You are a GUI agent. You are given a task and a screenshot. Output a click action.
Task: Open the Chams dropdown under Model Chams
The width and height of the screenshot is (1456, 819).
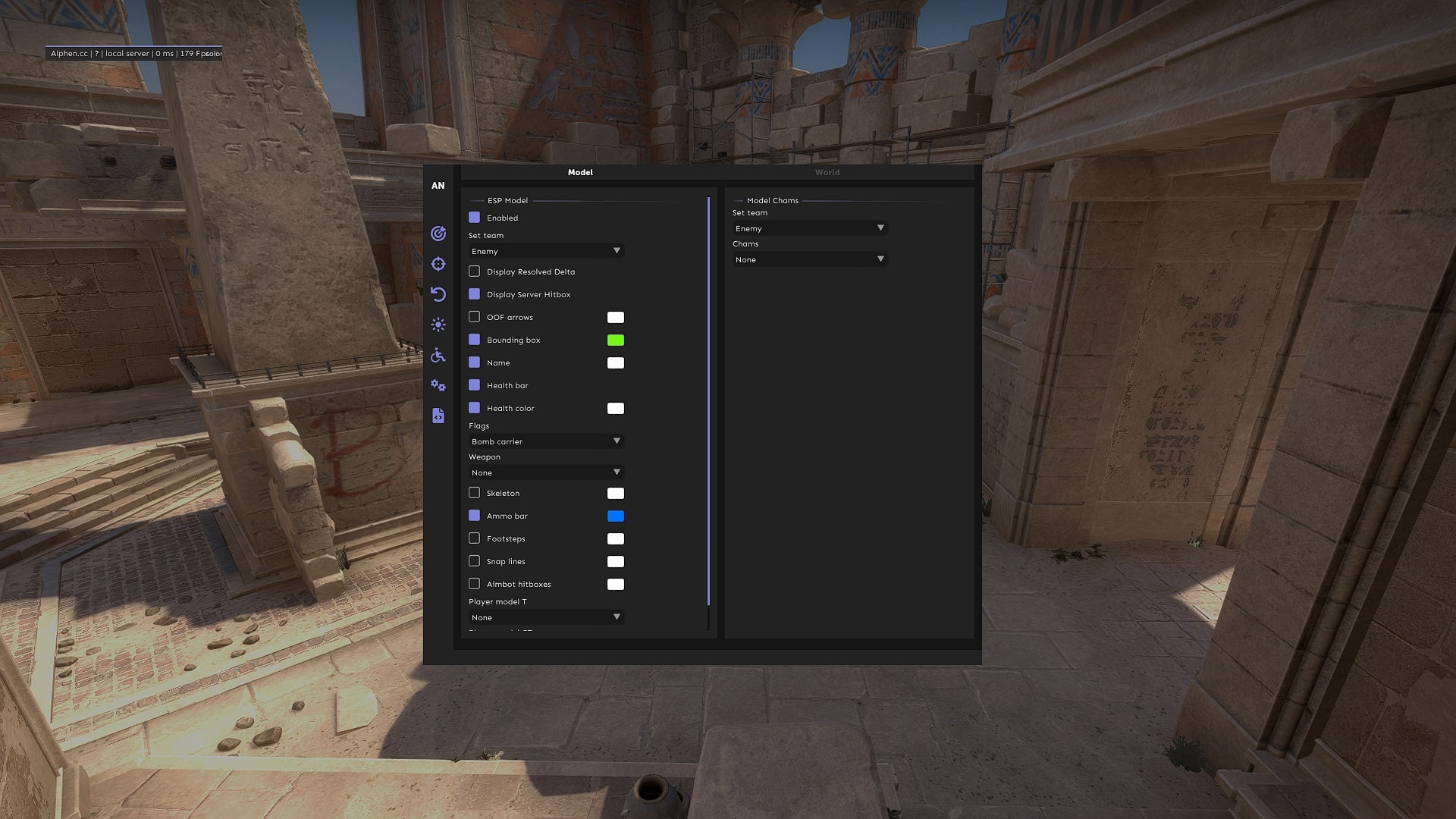(x=808, y=259)
